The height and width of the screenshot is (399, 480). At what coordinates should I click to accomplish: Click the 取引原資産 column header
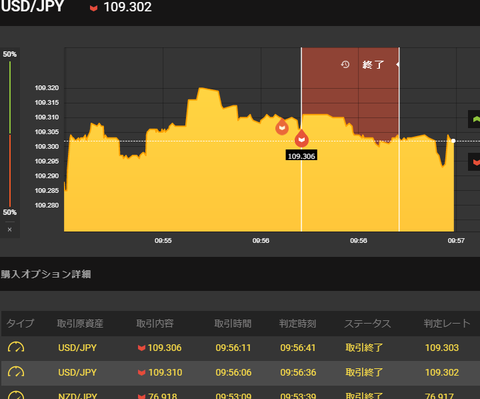pos(80,323)
